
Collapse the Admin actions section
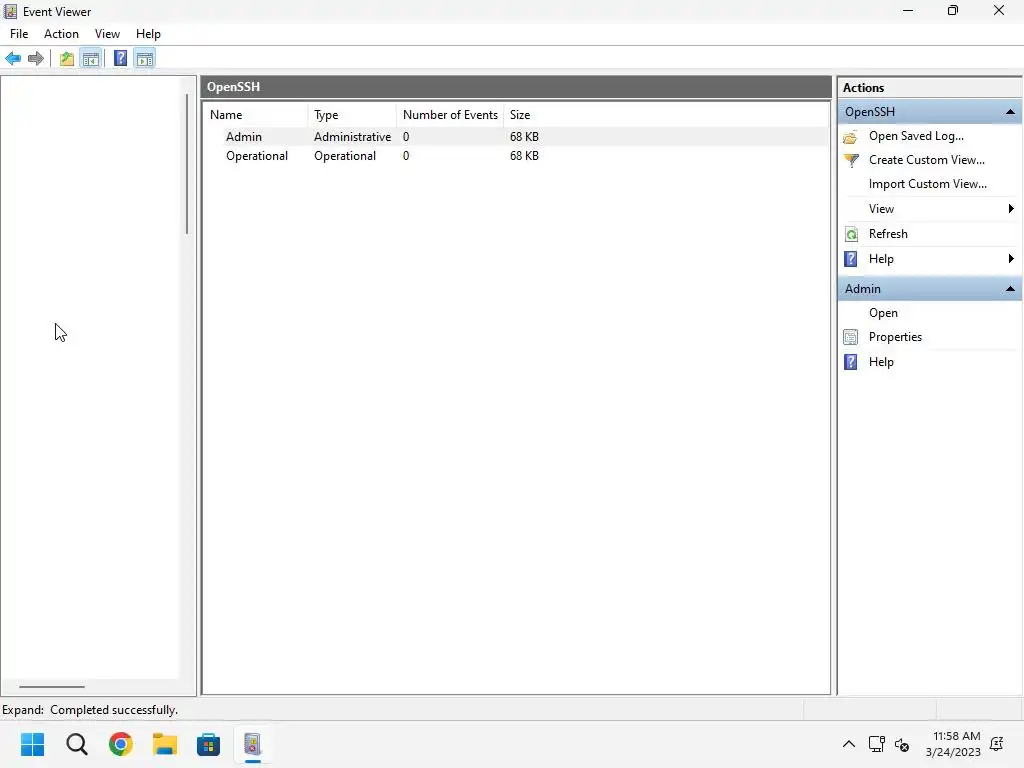point(1010,289)
